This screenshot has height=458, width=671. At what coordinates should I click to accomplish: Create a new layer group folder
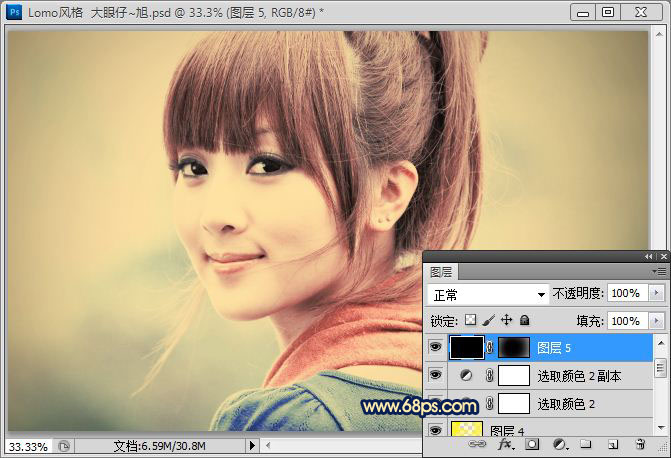click(x=585, y=444)
